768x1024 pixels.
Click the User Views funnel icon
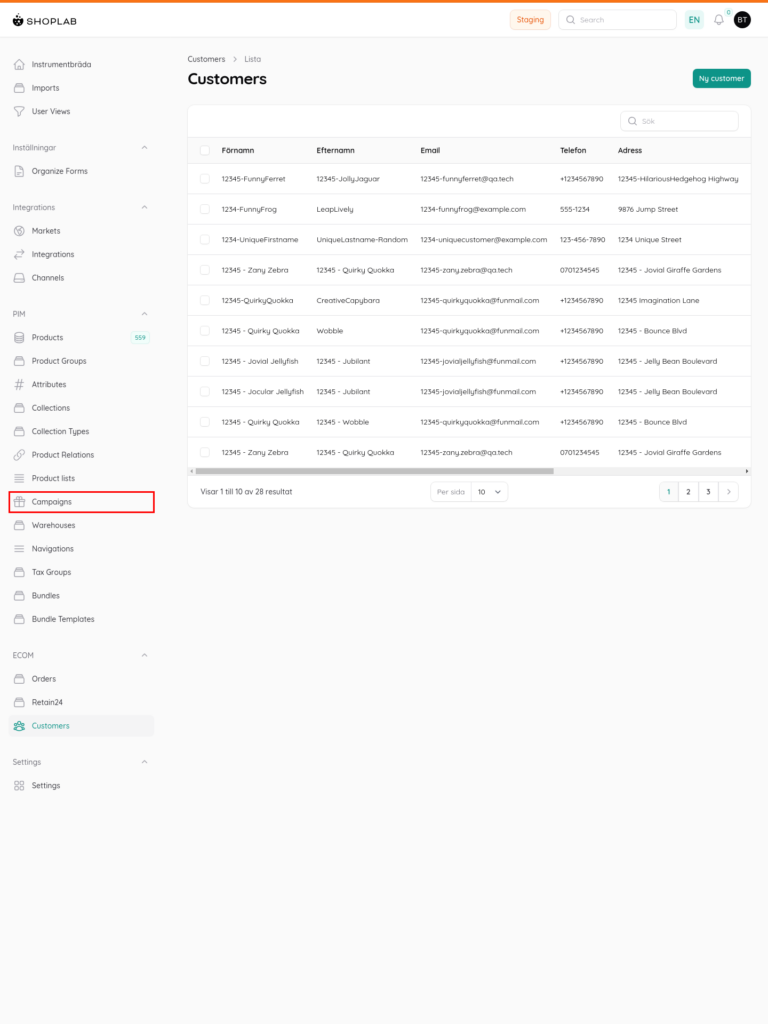point(19,111)
